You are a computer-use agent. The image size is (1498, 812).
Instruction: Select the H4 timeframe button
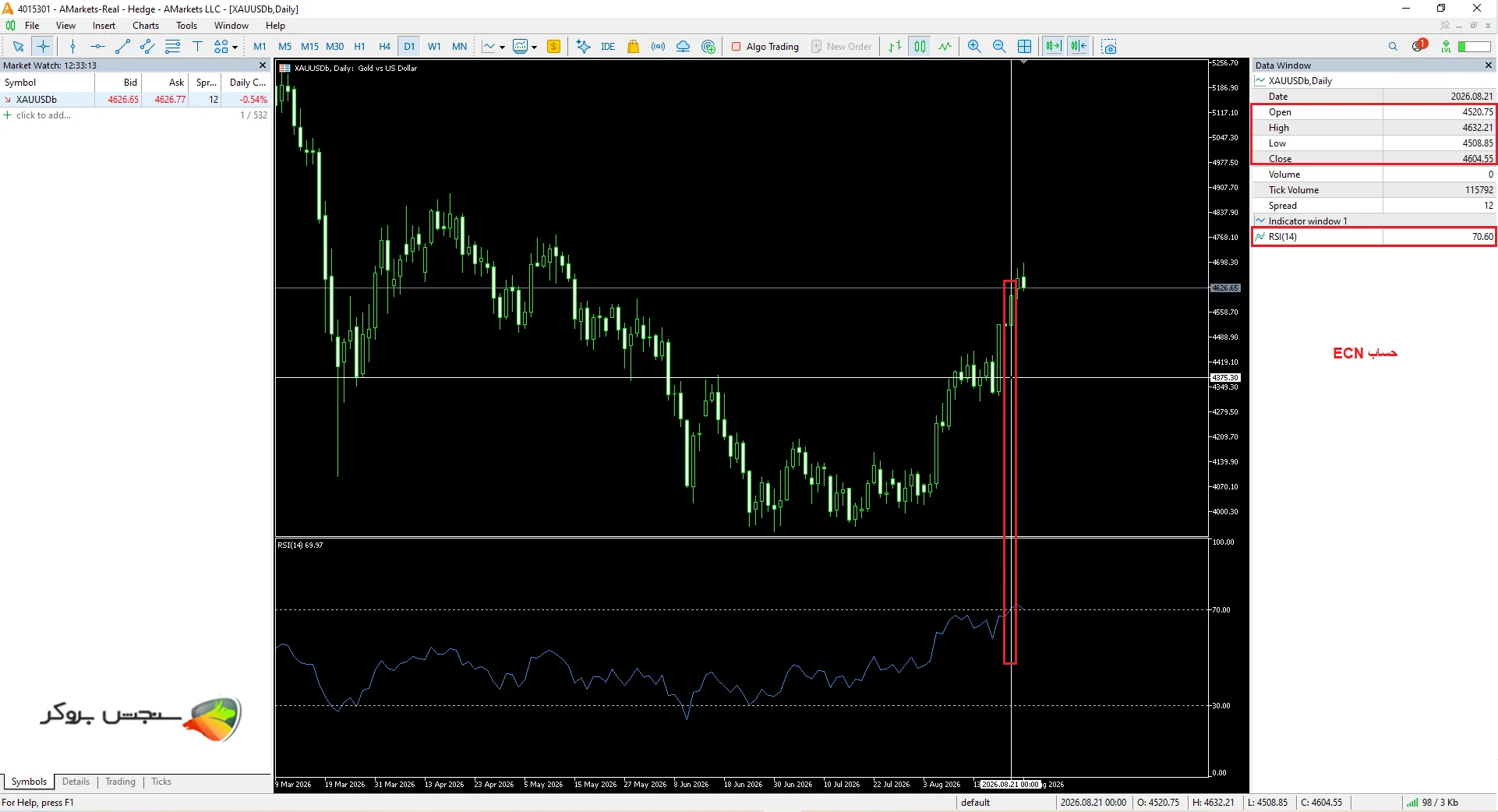pyautogui.click(x=384, y=47)
